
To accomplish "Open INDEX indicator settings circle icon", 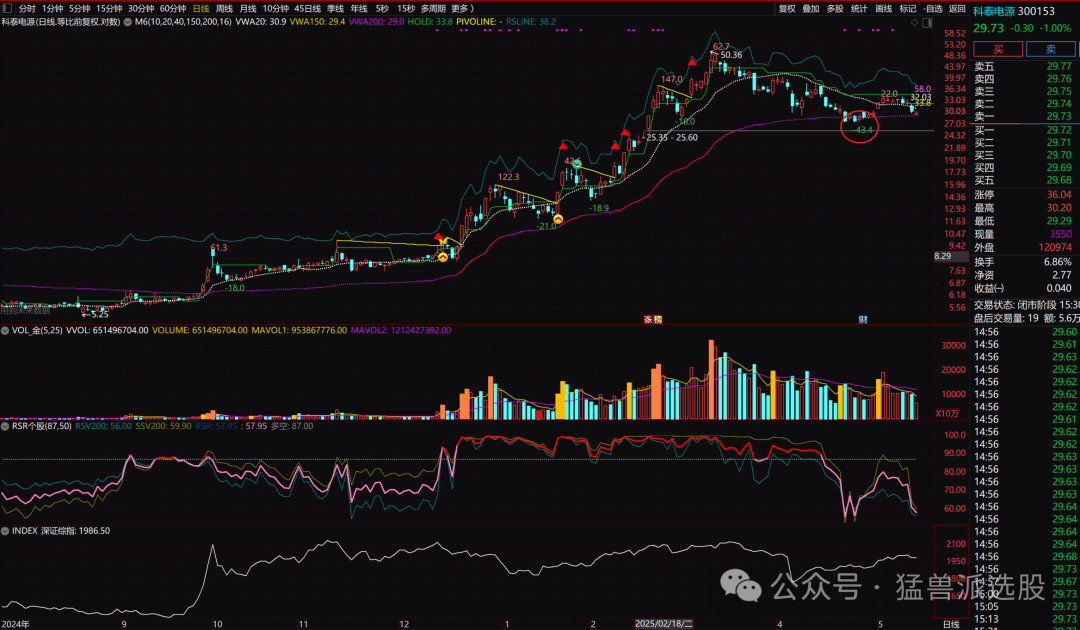I will pos(6,531).
